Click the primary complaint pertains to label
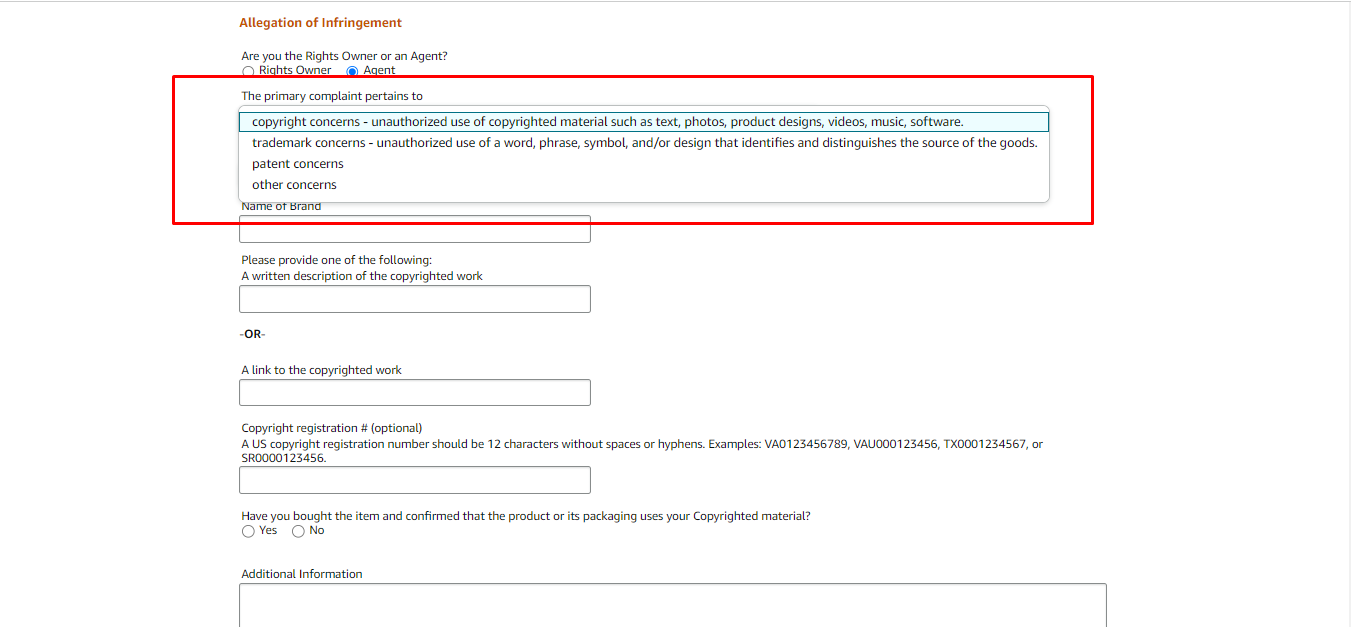Image resolution: width=1351 pixels, height=627 pixels. (332, 96)
